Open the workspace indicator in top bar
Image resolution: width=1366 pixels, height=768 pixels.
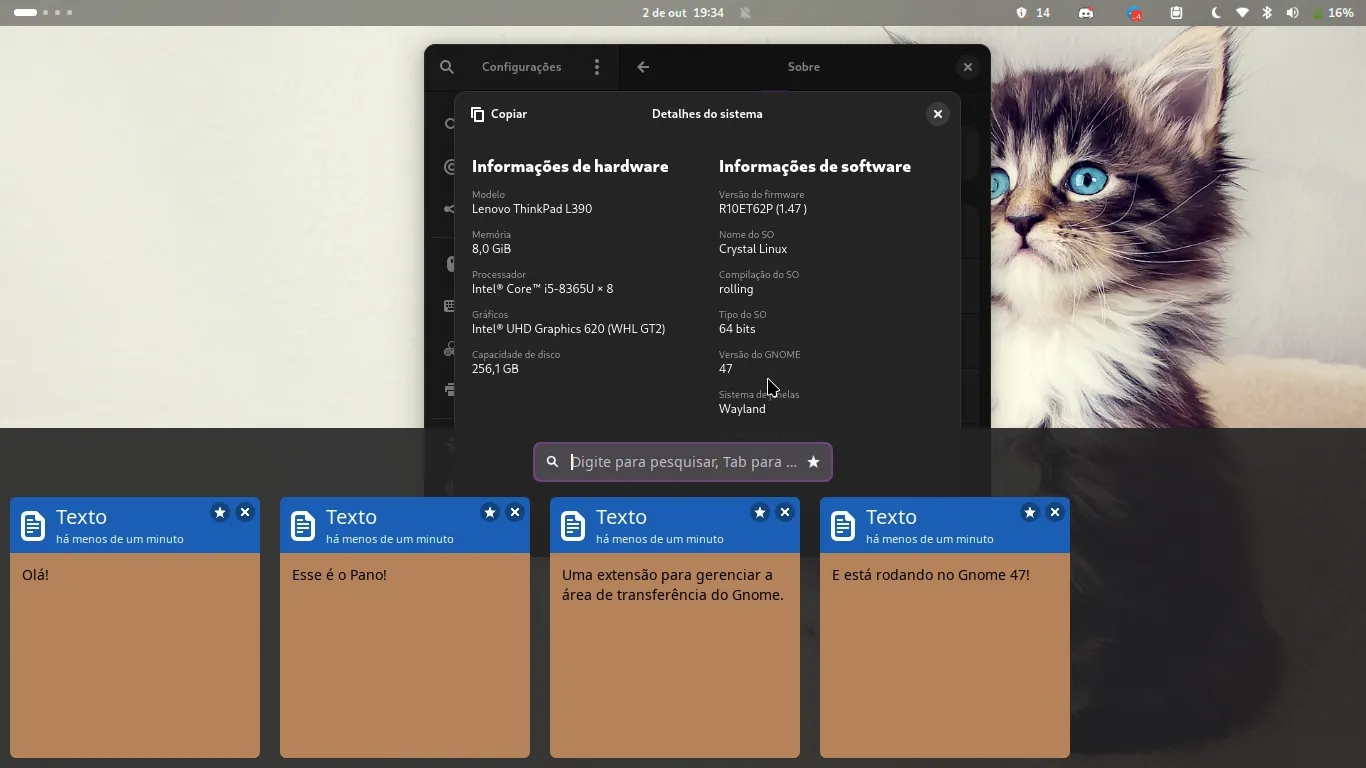click(x=43, y=13)
